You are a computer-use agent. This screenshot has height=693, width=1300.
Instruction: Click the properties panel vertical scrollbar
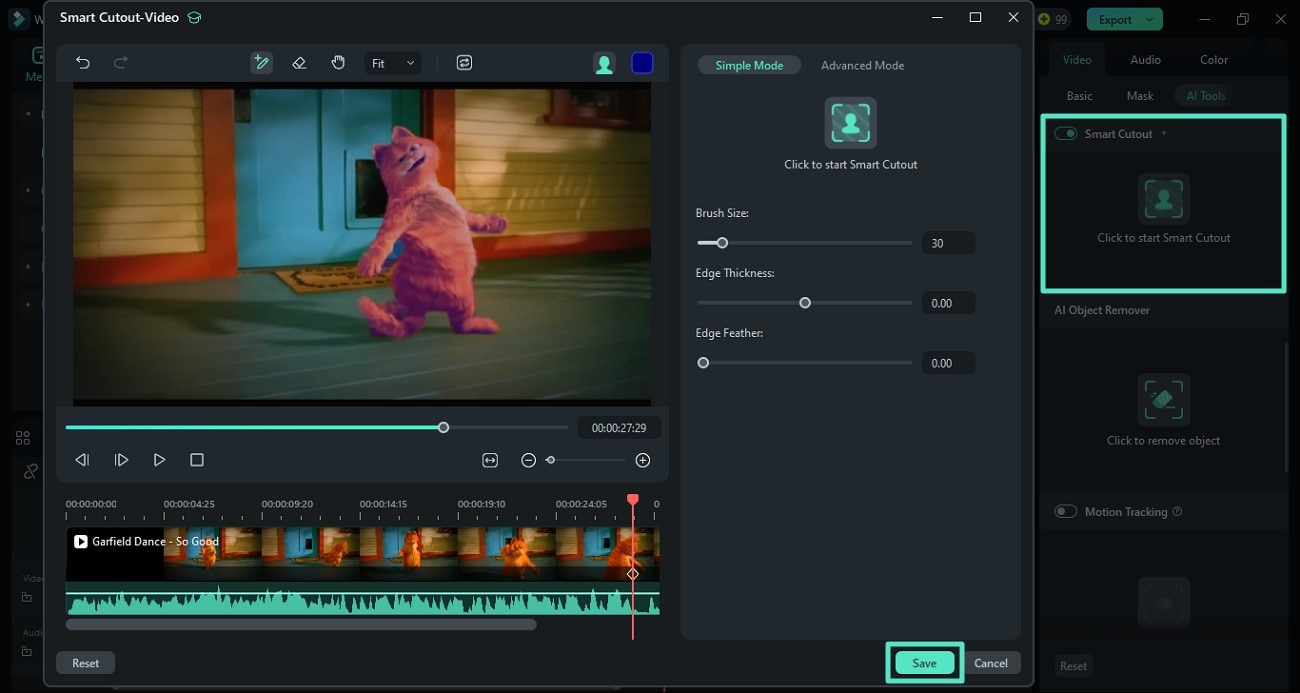(x=1288, y=407)
